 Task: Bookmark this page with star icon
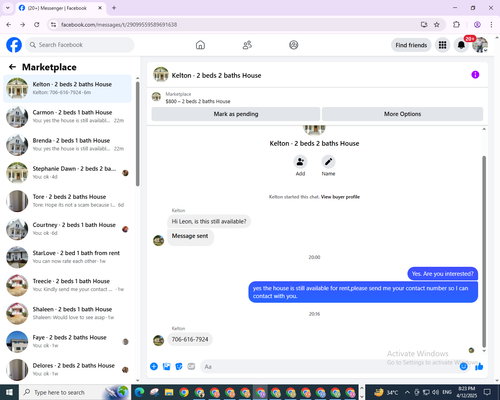coord(437,24)
